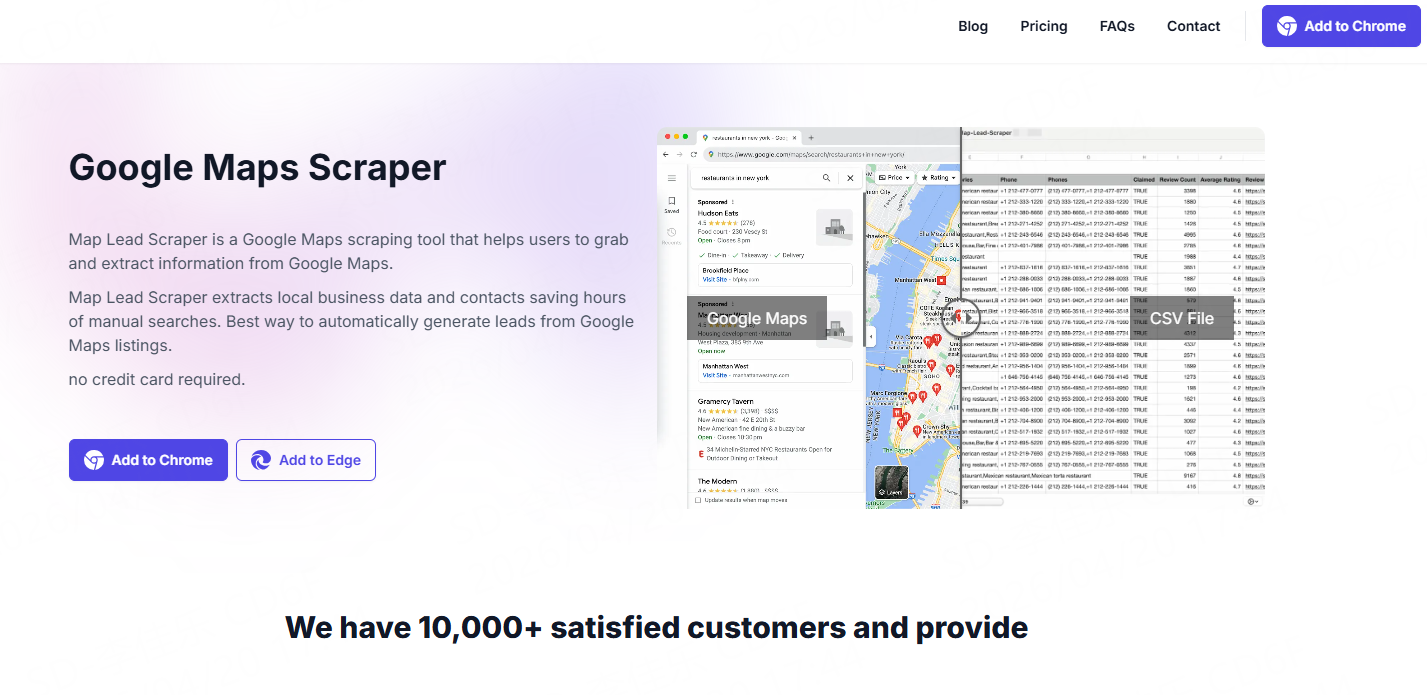This screenshot has height=695, width=1427.
Task: Click the Layers thumbnail on the map
Action: tap(892, 482)
